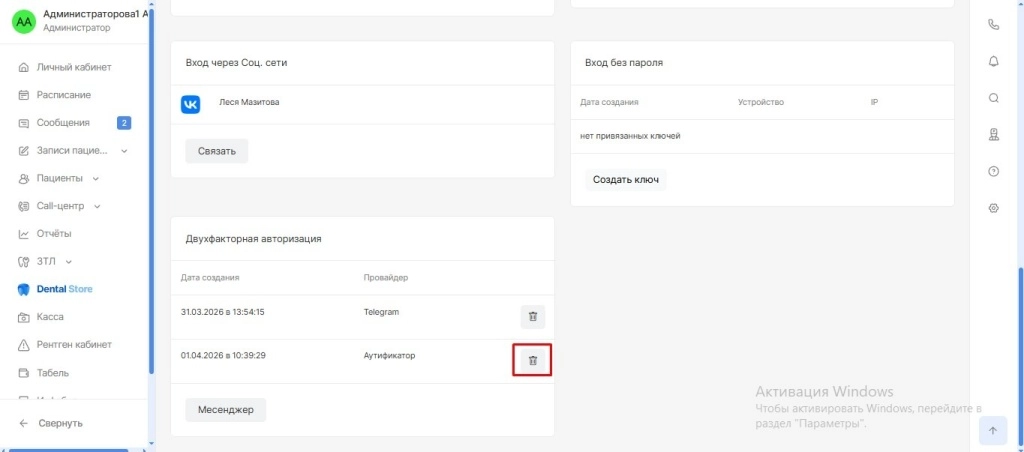Viewport: 1024px width, 452px height.
Task: Go to Dental Store section
Action: pos(64,289)
